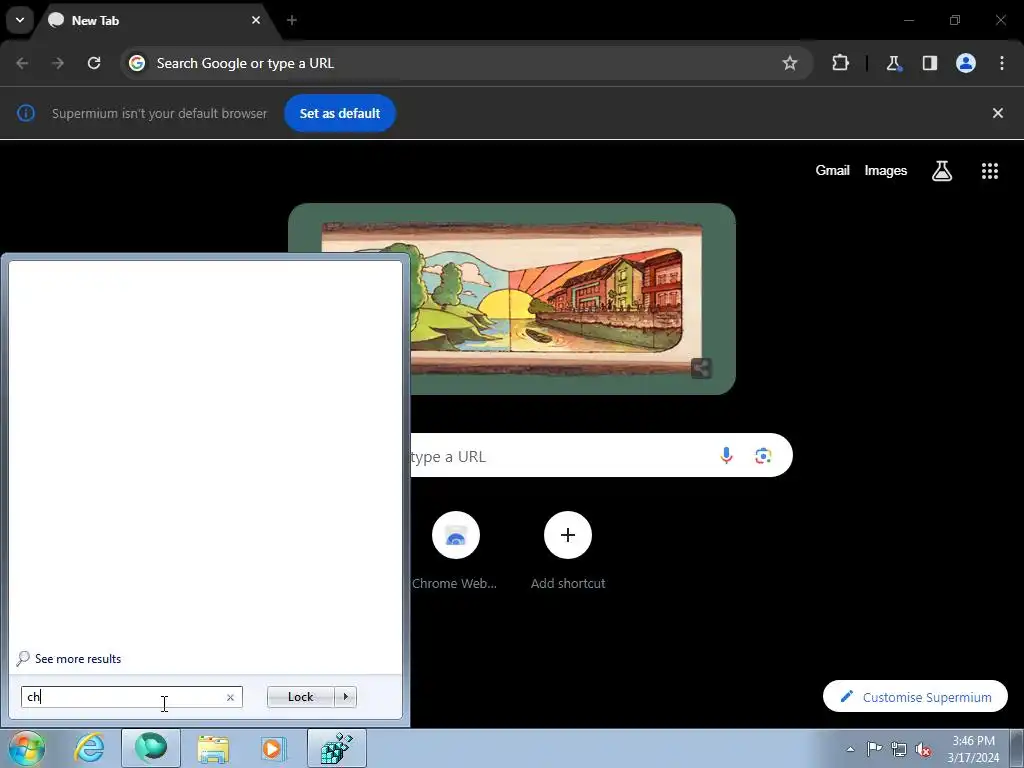Click Set as default button

[340, 113]
